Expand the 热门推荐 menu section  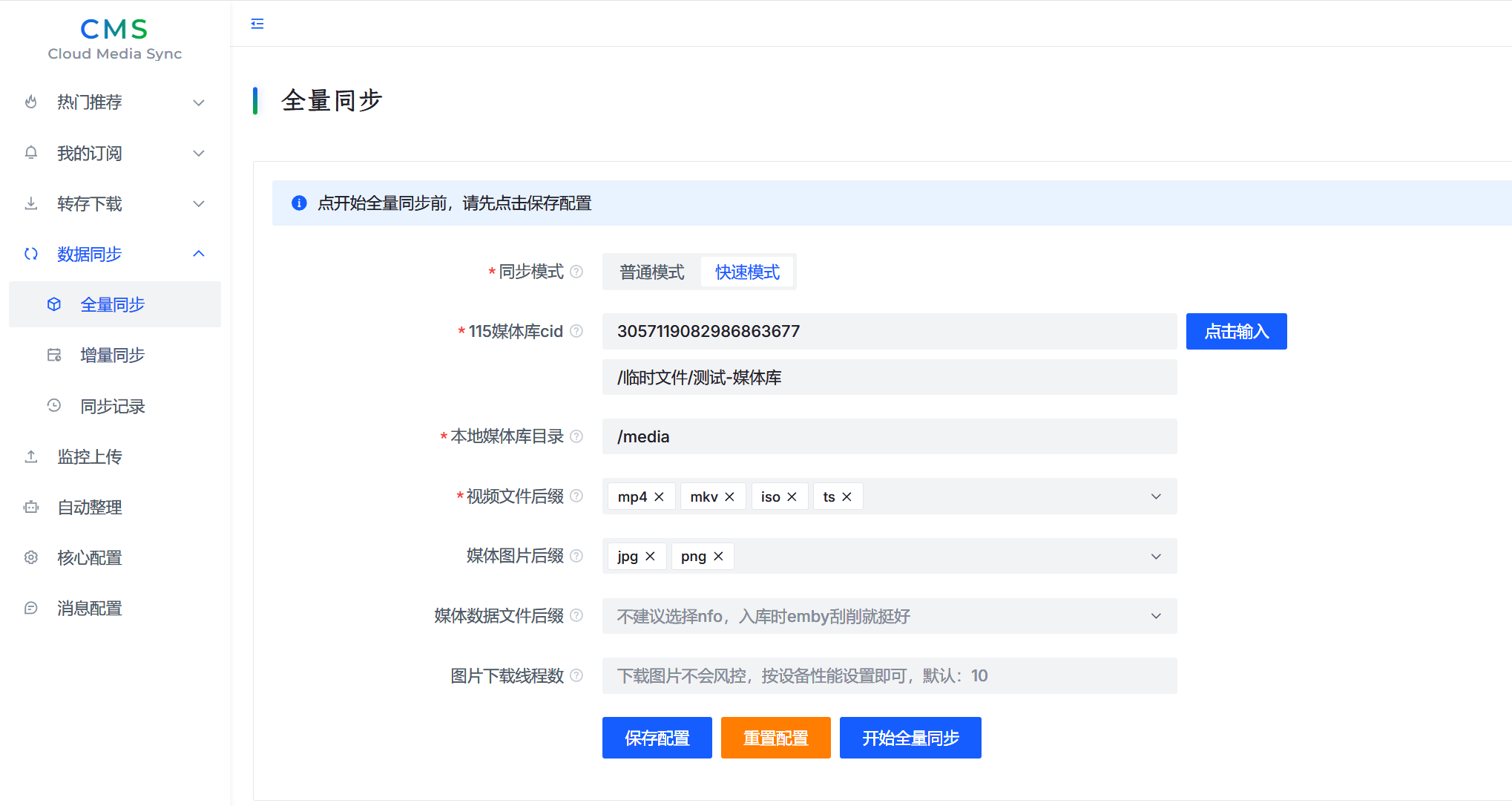click(x=198, y=102)
